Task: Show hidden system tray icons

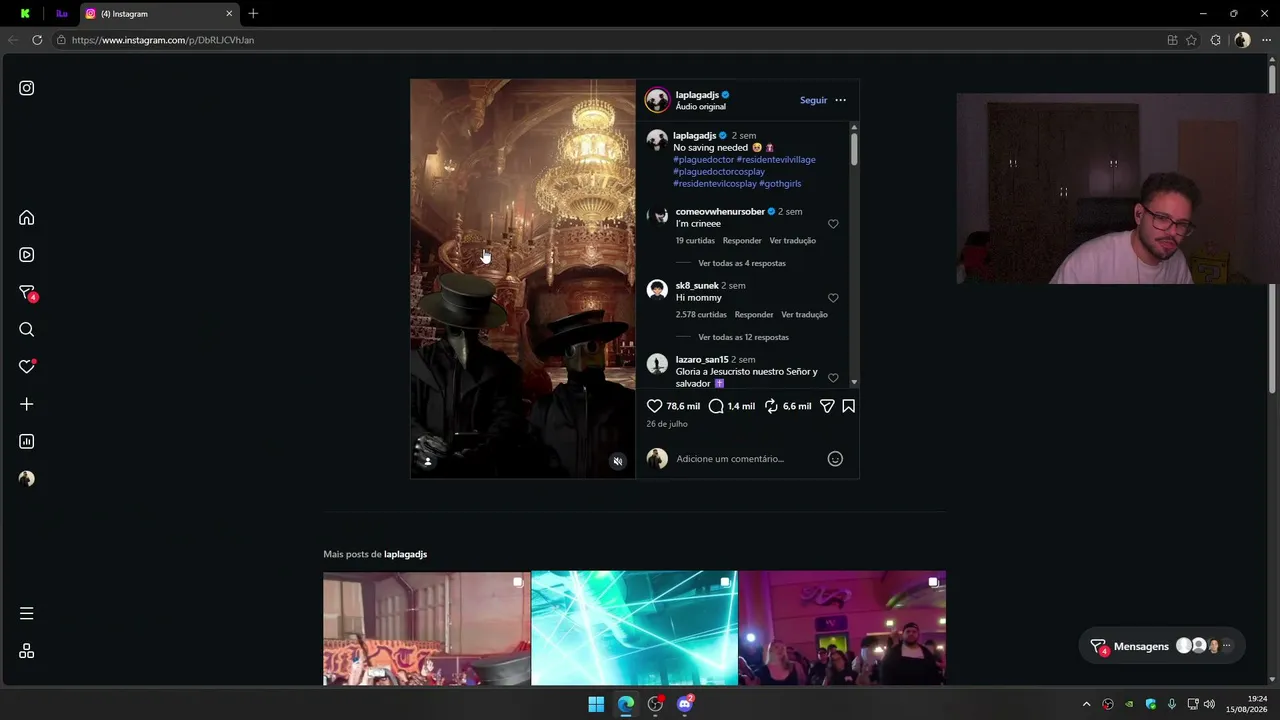Action: (1087, 704)
